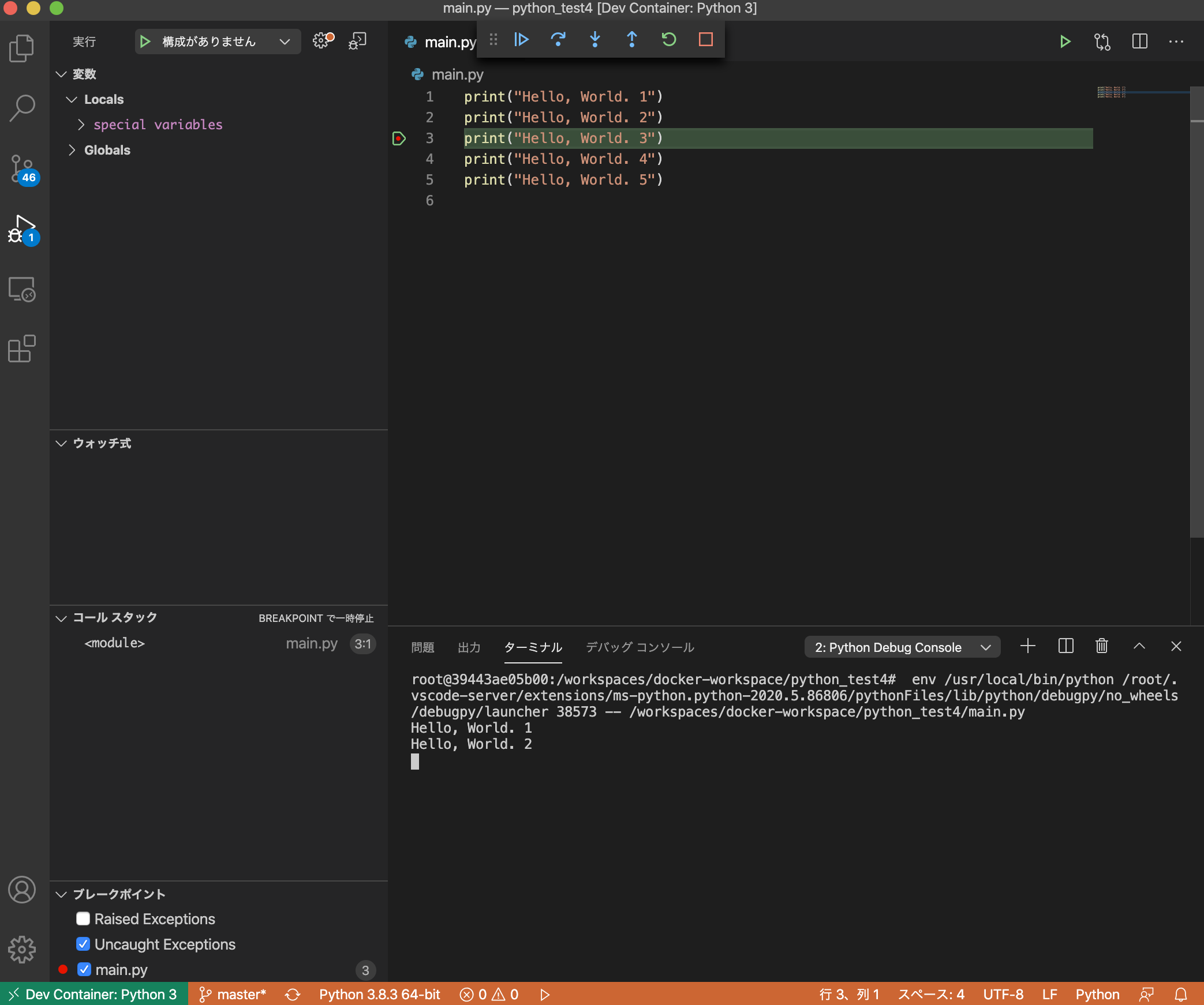The height and width of the screenshot is (1005, 1204).
Task: Restart the debugger
Action: [x=668, y=40]
